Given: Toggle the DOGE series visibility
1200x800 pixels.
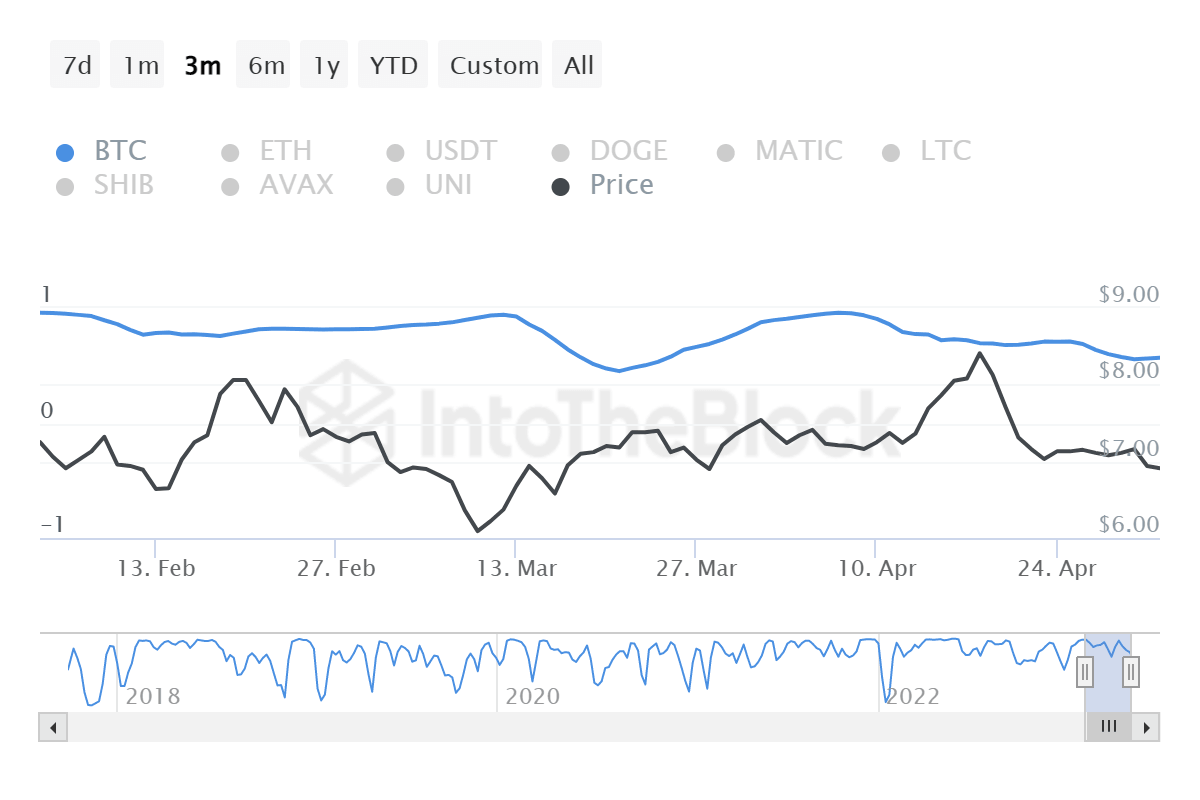Looking at the screenshot, I should pos(560,151).
